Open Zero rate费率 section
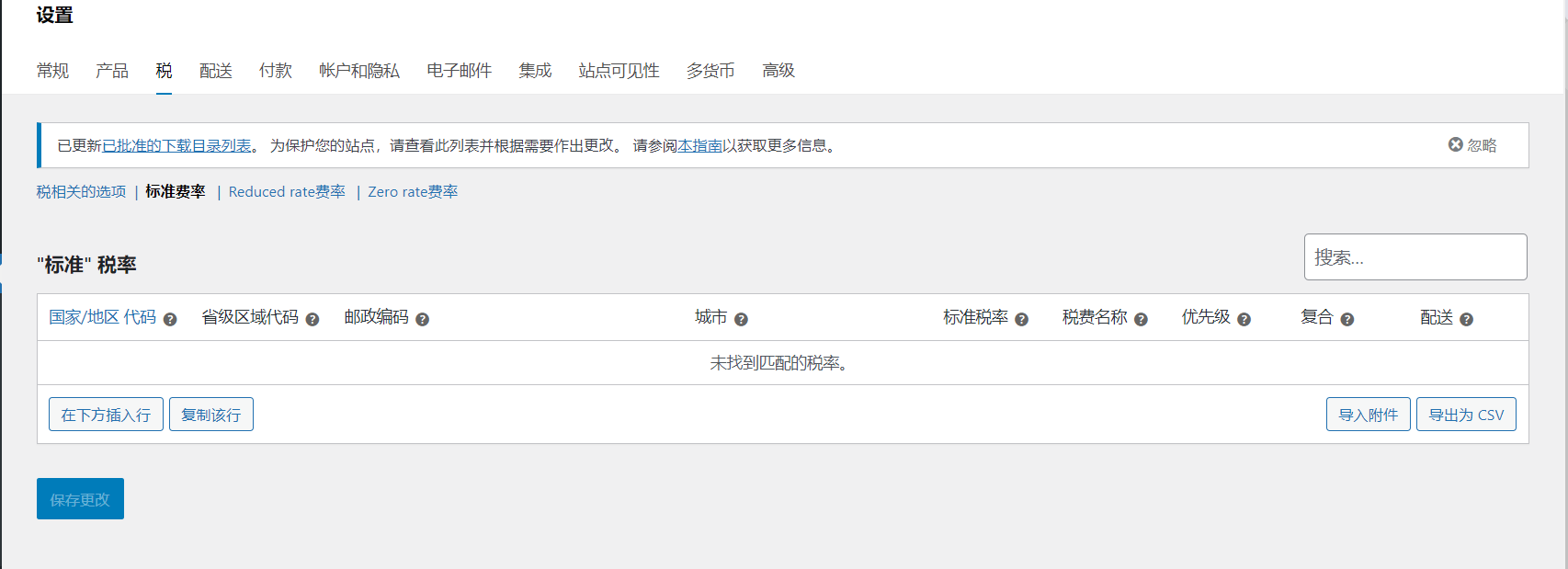1568x569 pixels. coord(413,192)
